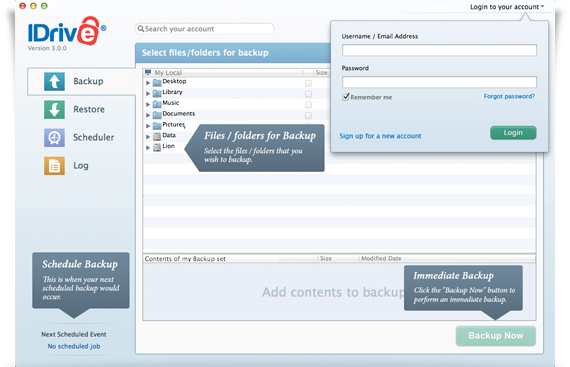The width and height of the screenshot is (570, 367).
Task: Click the Search your account box
Action: click(x=205, y=29)
